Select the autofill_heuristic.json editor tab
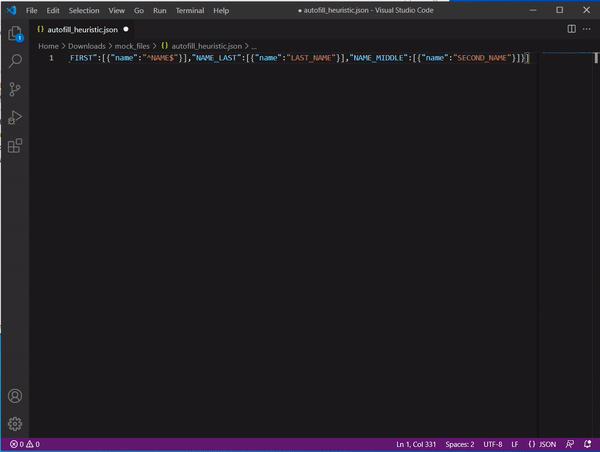600x452 pixels. coord(82,29)
